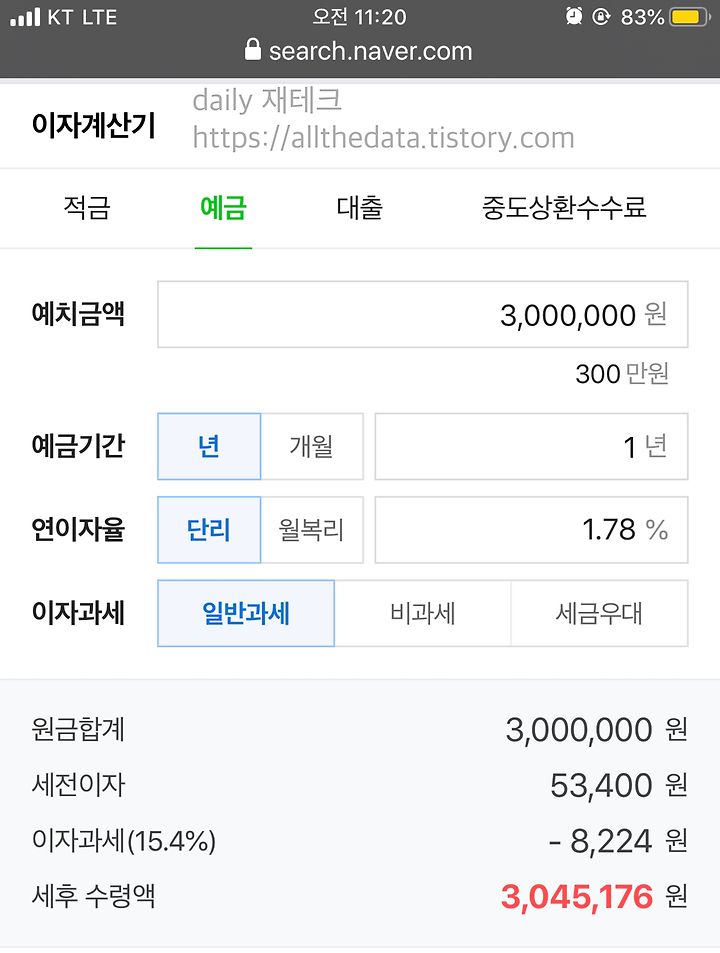Image resolution: width=720 pixels, height=953 pixels.
Task: Select the 예금 tab
Action: point(223,208)
